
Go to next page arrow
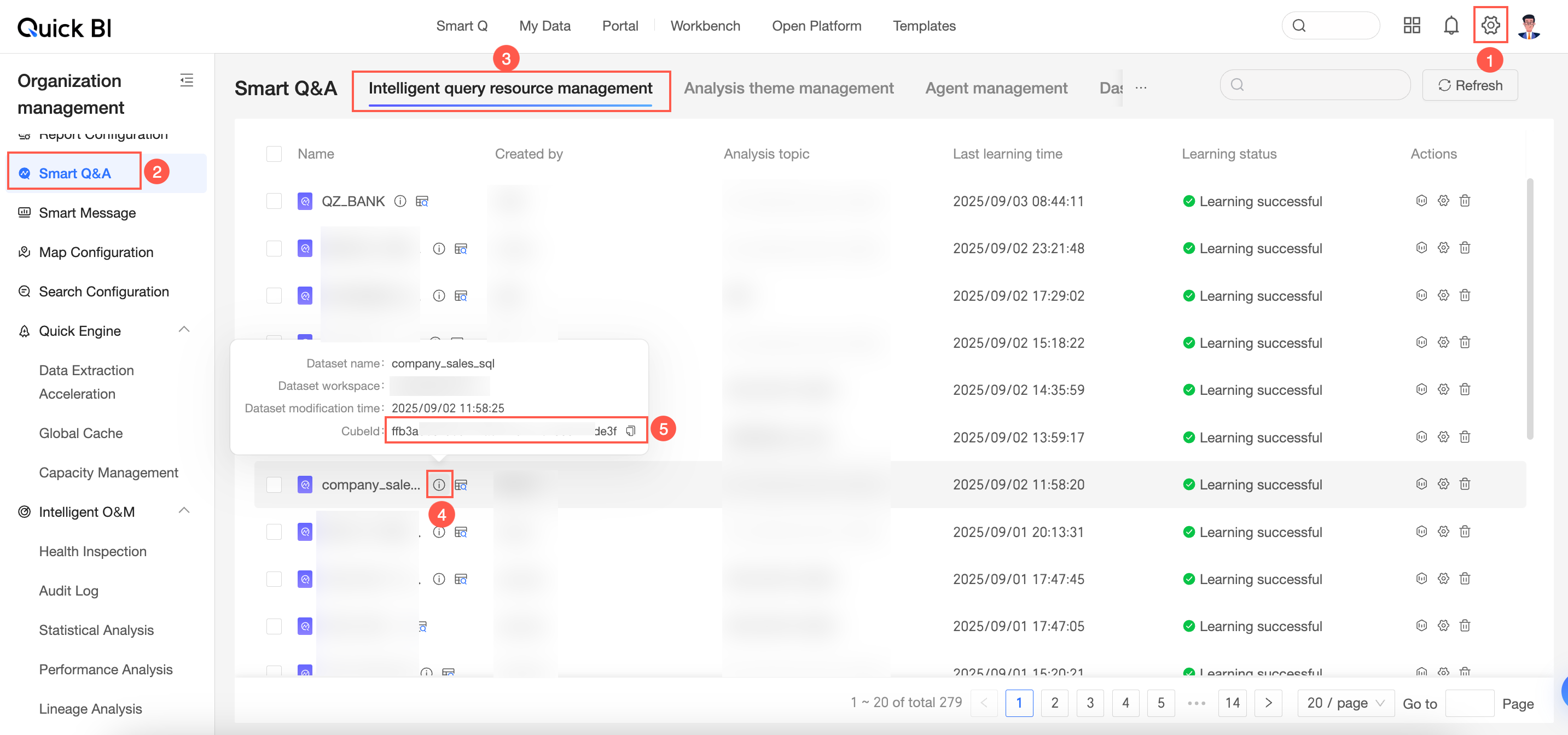pos(1269,703)
